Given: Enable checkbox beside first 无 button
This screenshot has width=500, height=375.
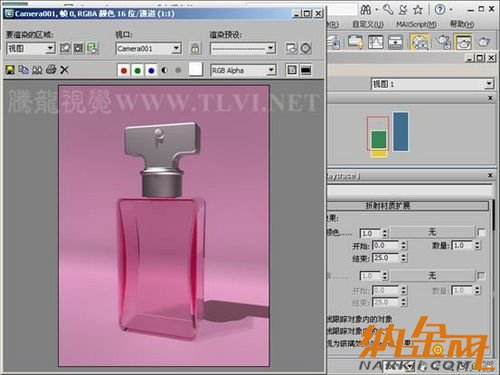Looking at the screenshot, I should [481, 232].
